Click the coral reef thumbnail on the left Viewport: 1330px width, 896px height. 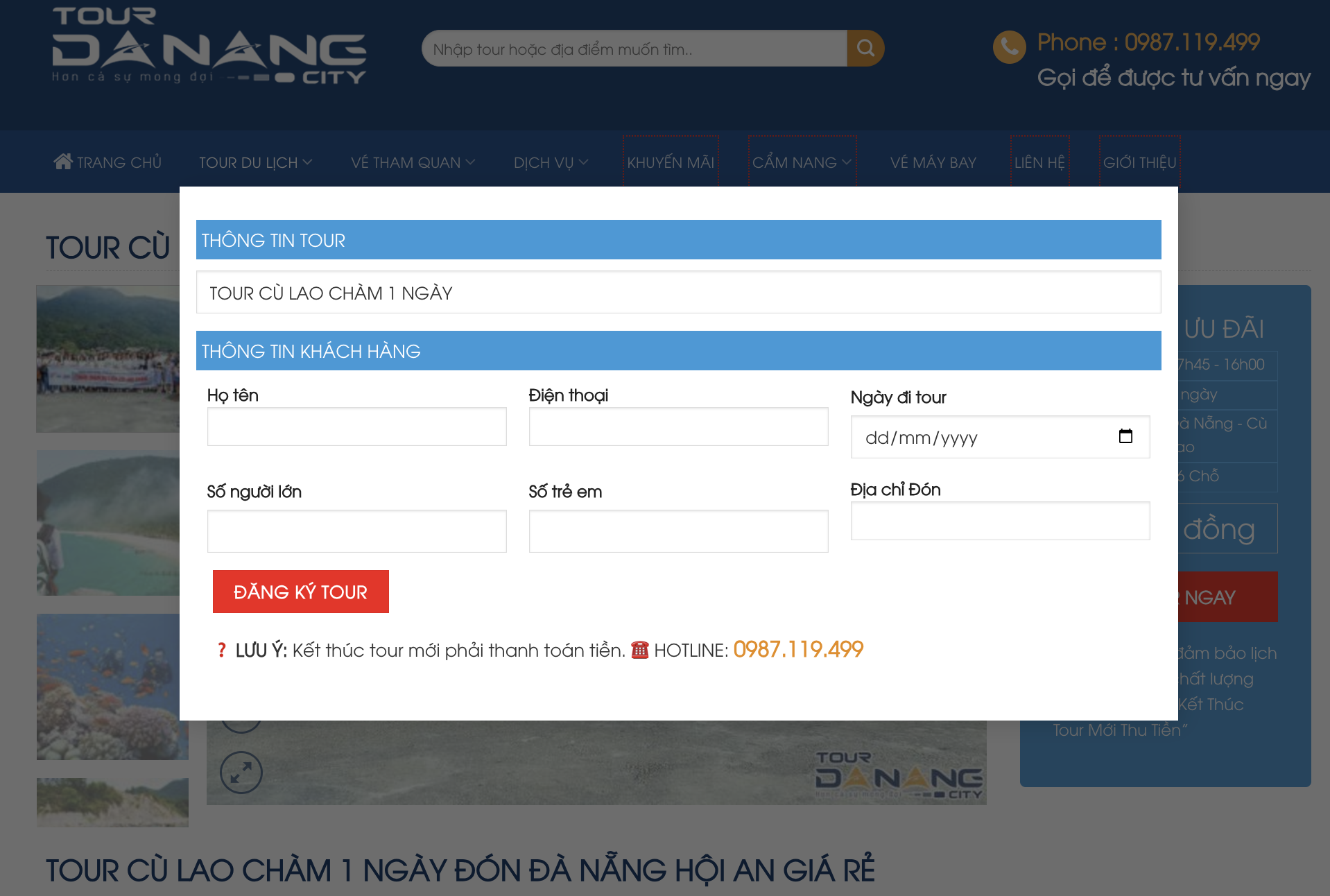(112, 687)
